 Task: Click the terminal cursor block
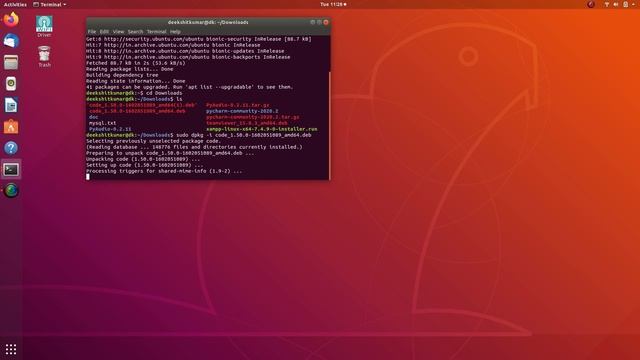[88, 177]
